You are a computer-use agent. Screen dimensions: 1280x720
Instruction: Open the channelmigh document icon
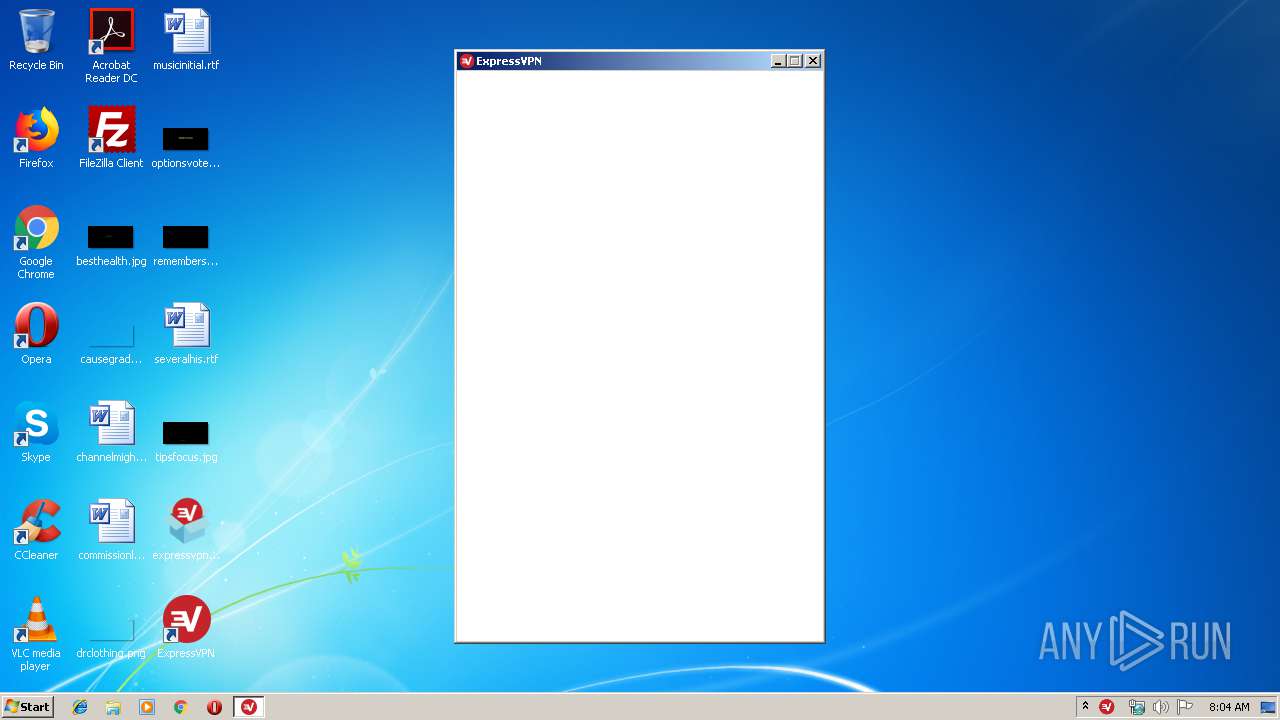pos(111,432)
